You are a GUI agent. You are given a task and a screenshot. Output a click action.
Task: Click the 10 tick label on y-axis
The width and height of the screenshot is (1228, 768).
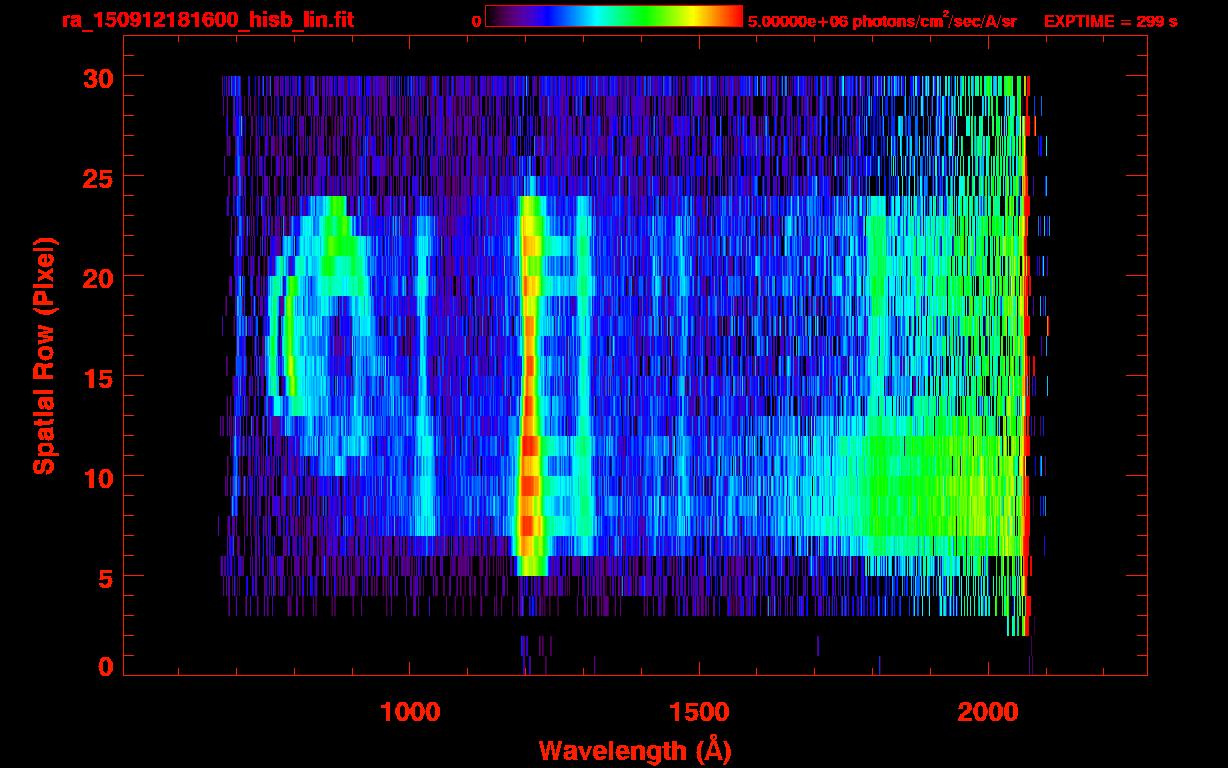click(96, 477)
